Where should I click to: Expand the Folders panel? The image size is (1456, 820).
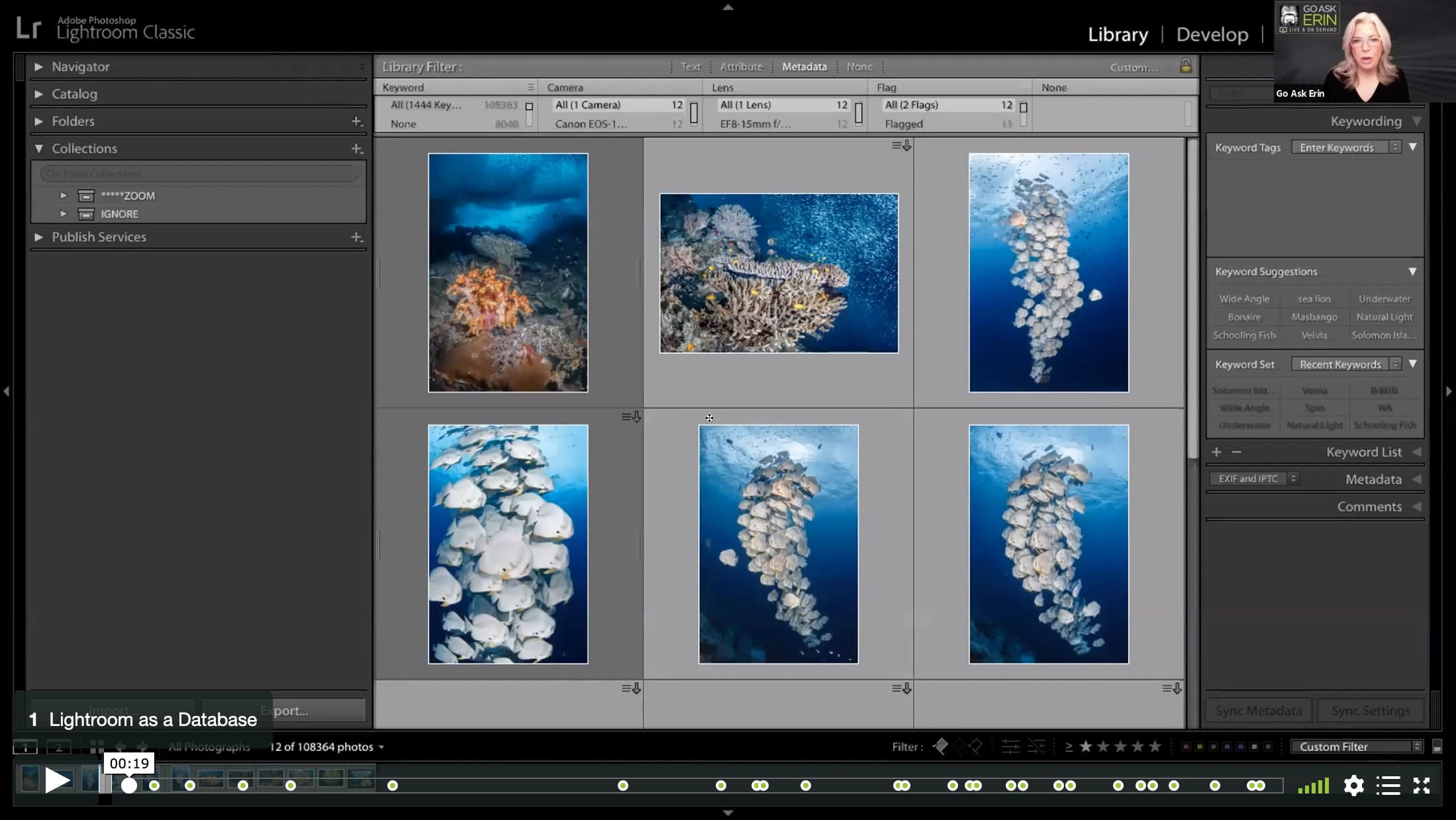38,121
